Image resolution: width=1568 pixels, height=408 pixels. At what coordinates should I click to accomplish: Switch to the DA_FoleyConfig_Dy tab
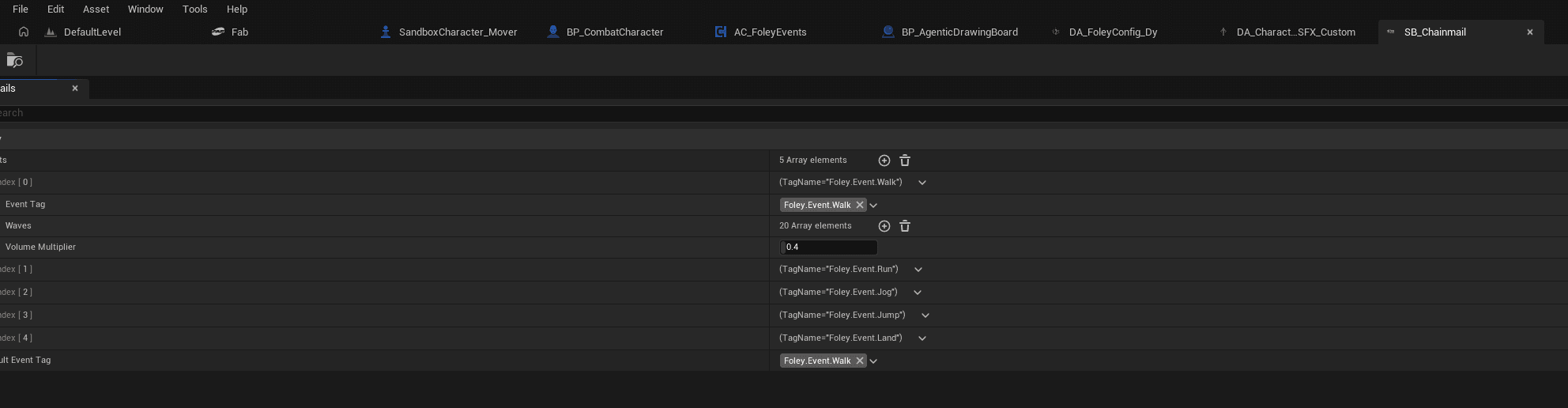pyautogui.click(x=1113, y=32)
